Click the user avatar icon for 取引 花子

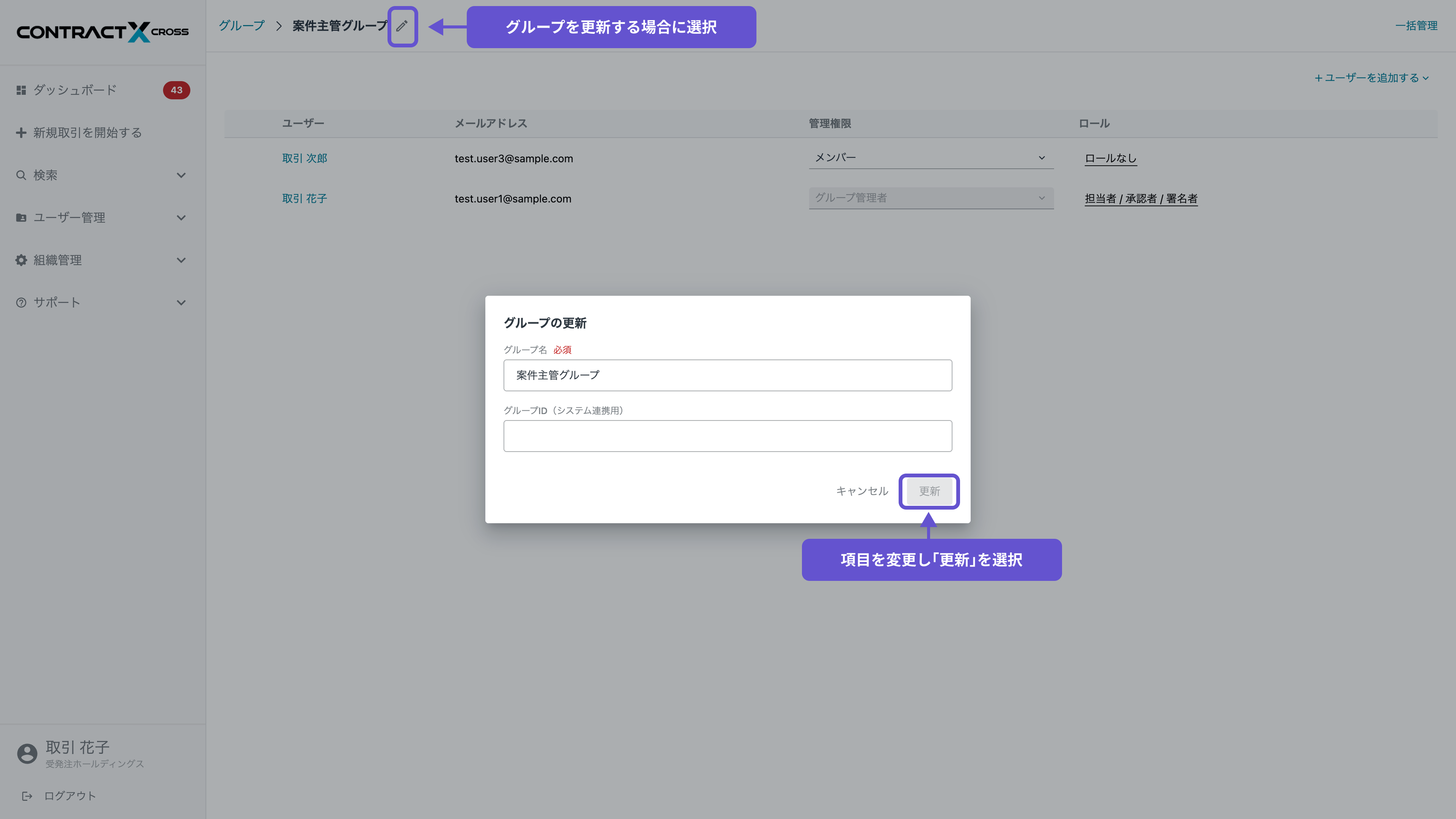pos(27,753)
